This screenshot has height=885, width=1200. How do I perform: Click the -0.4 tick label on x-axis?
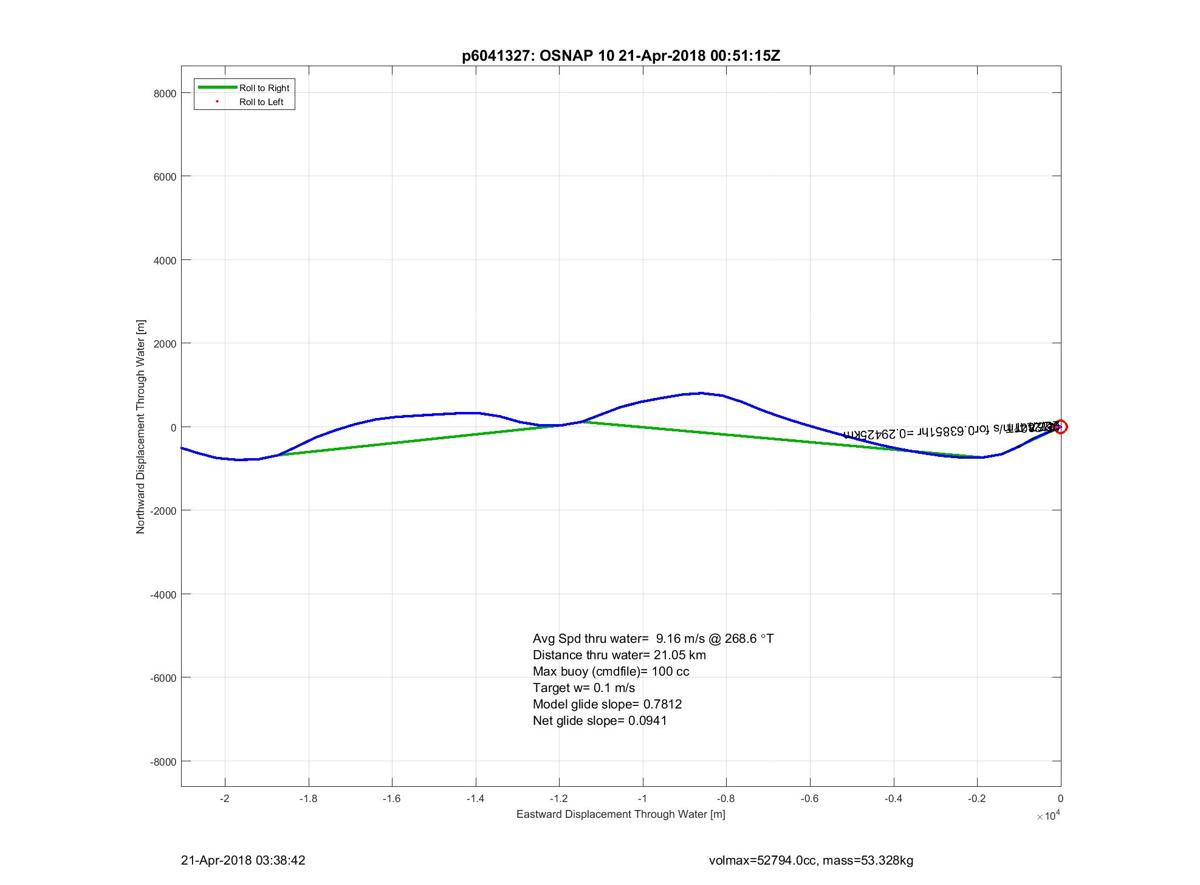click(893, 798)
